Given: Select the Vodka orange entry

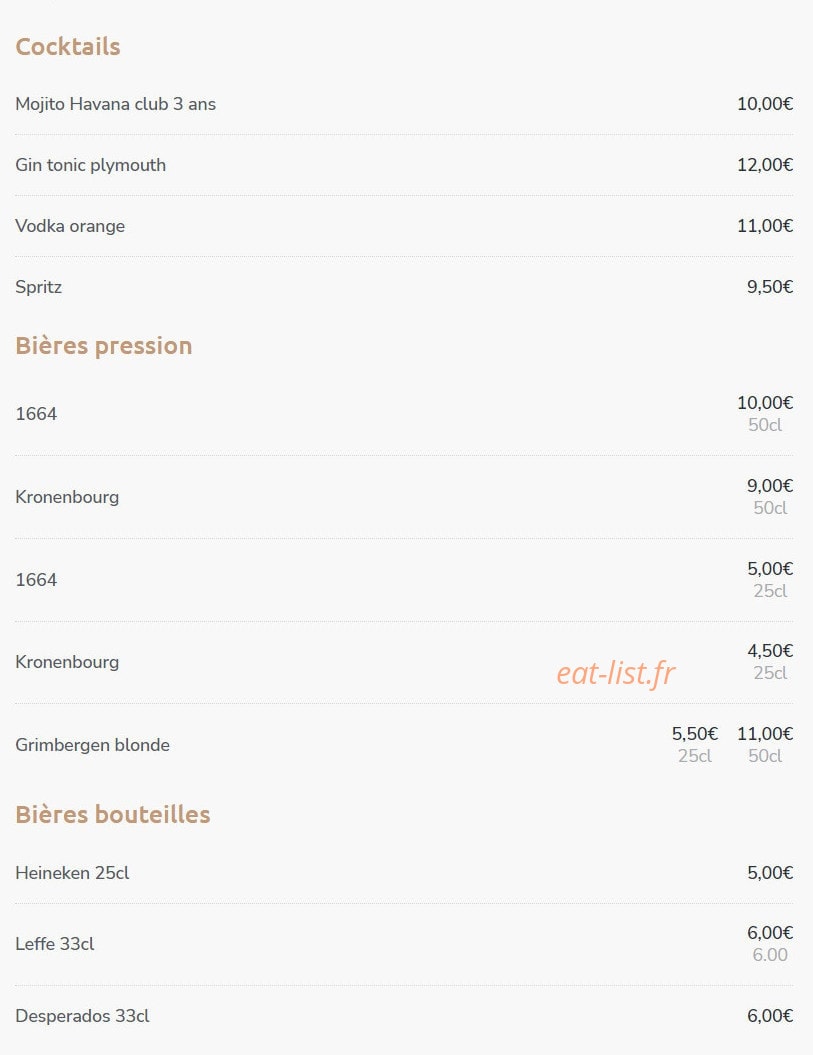Looking at the screenshot, I should click(70, 226).
